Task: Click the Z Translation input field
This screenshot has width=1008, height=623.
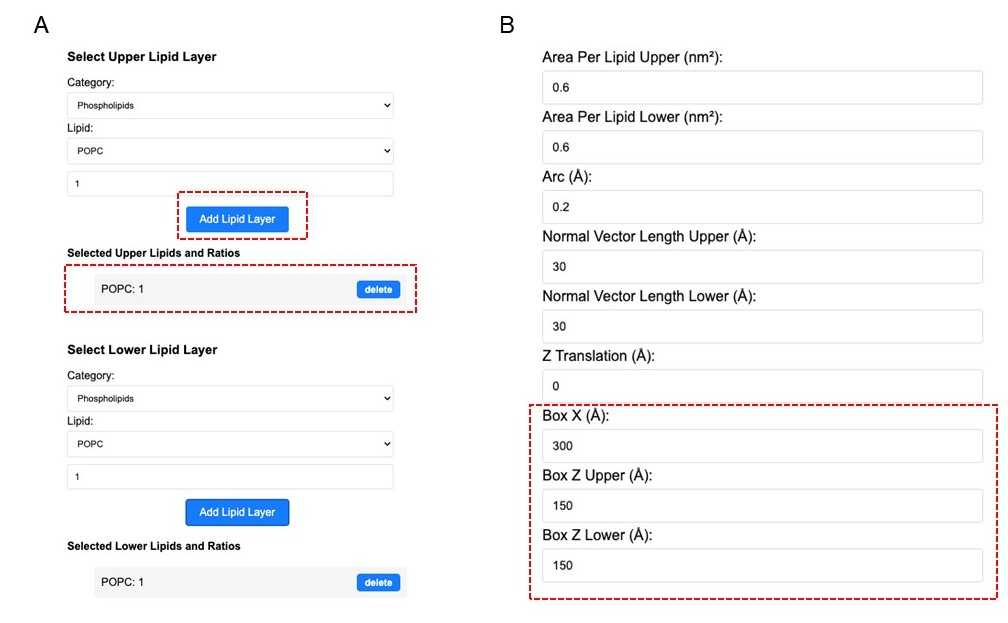Action: point(762,386)
